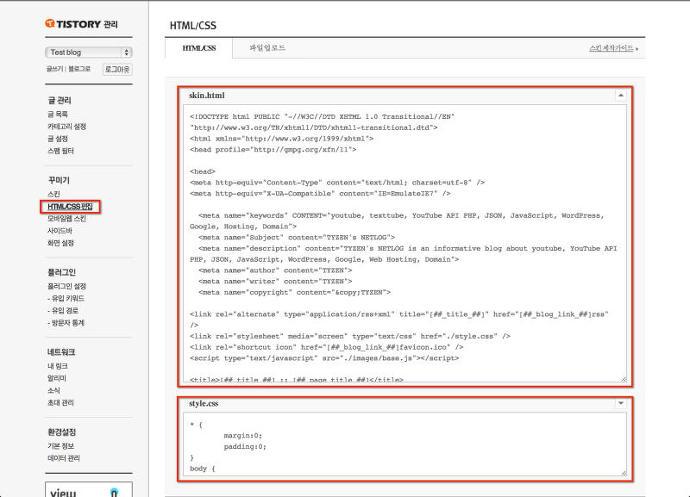
Task: Click the HTML/CSS page heading
Action: tap(193, 26)
